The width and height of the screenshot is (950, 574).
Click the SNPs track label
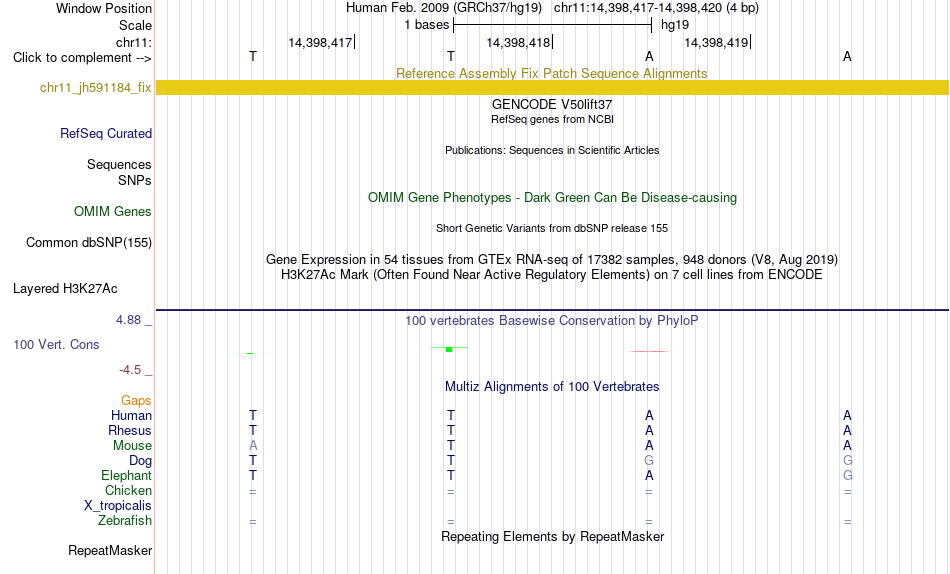[135, 180]
